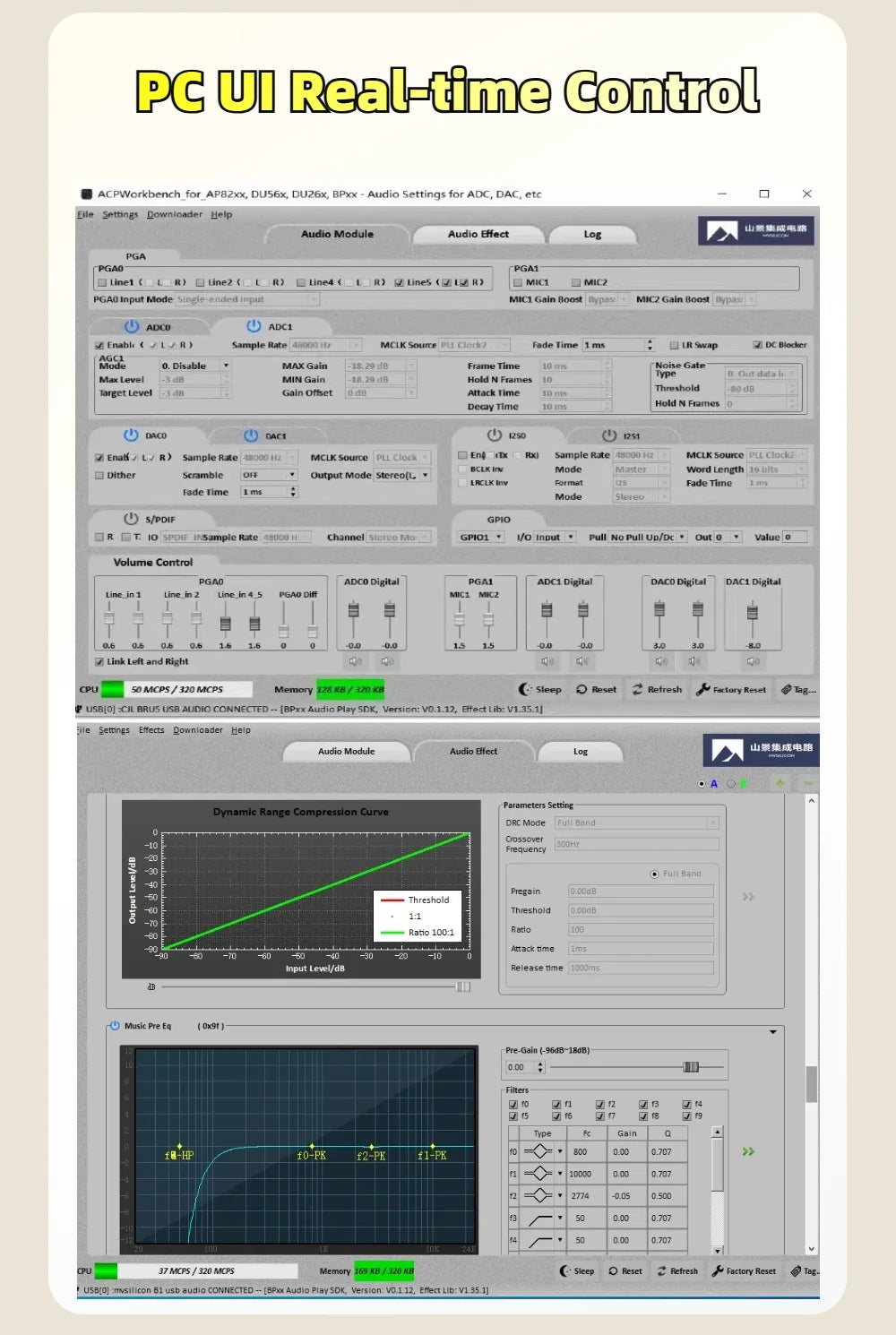
Task: Click the Refresh button in bottom window
Action: click(x=677, y=1270)
